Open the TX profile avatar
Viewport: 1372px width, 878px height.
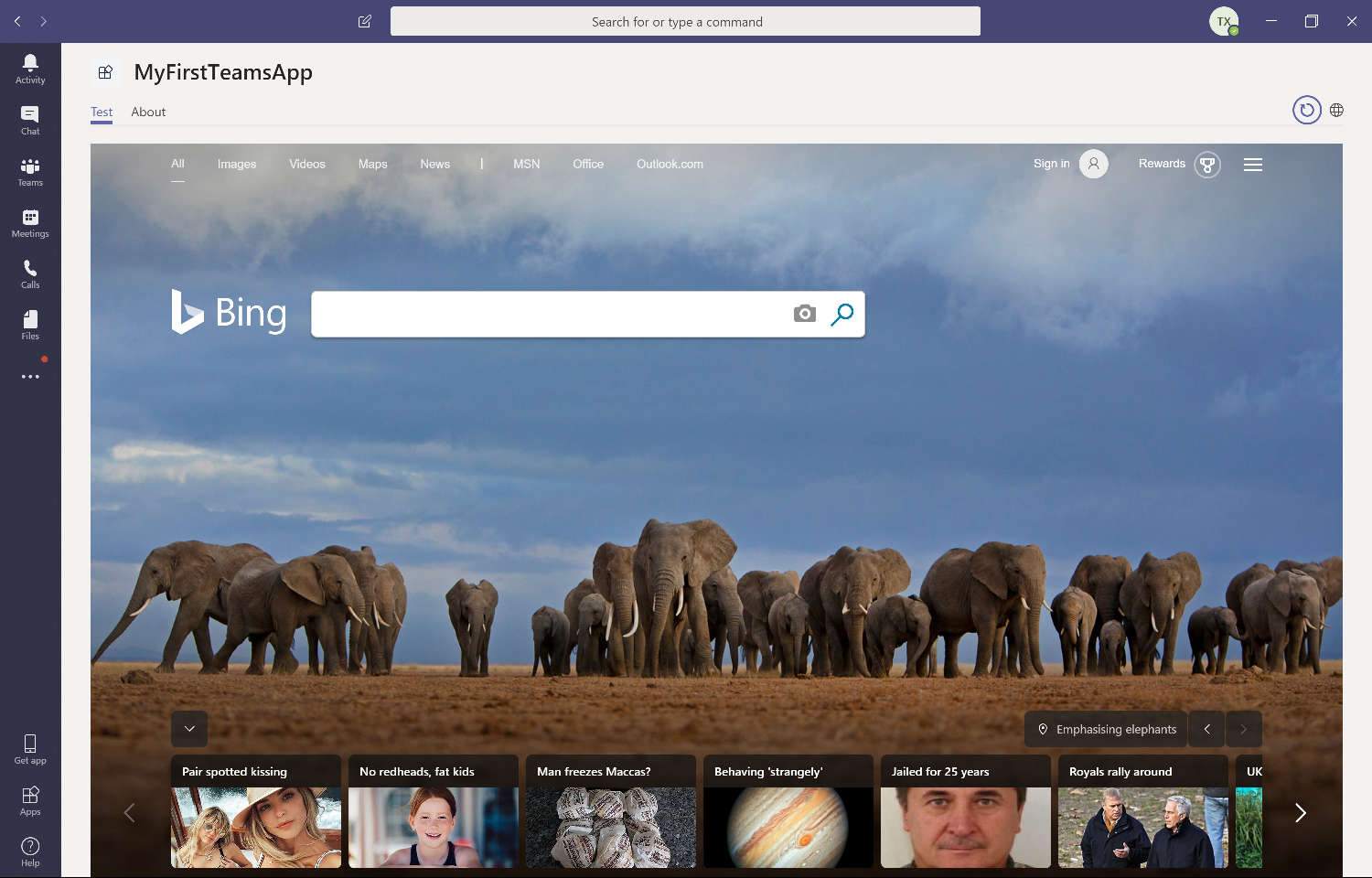point(1224,21)
